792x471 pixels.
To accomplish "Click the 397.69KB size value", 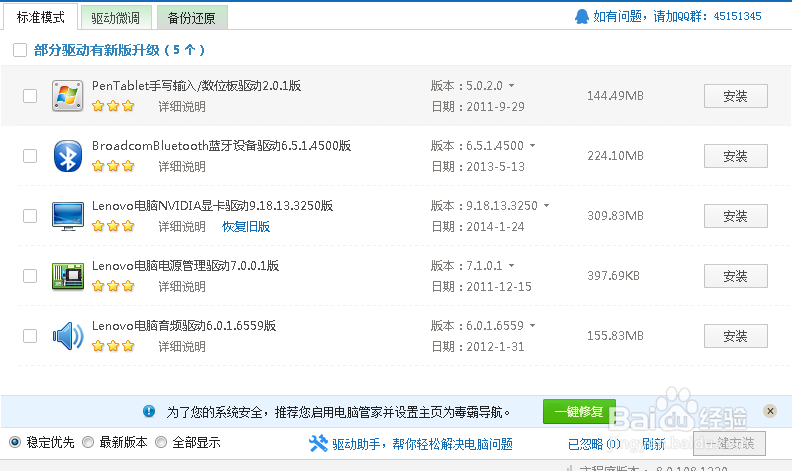I will tap(613, 276).
